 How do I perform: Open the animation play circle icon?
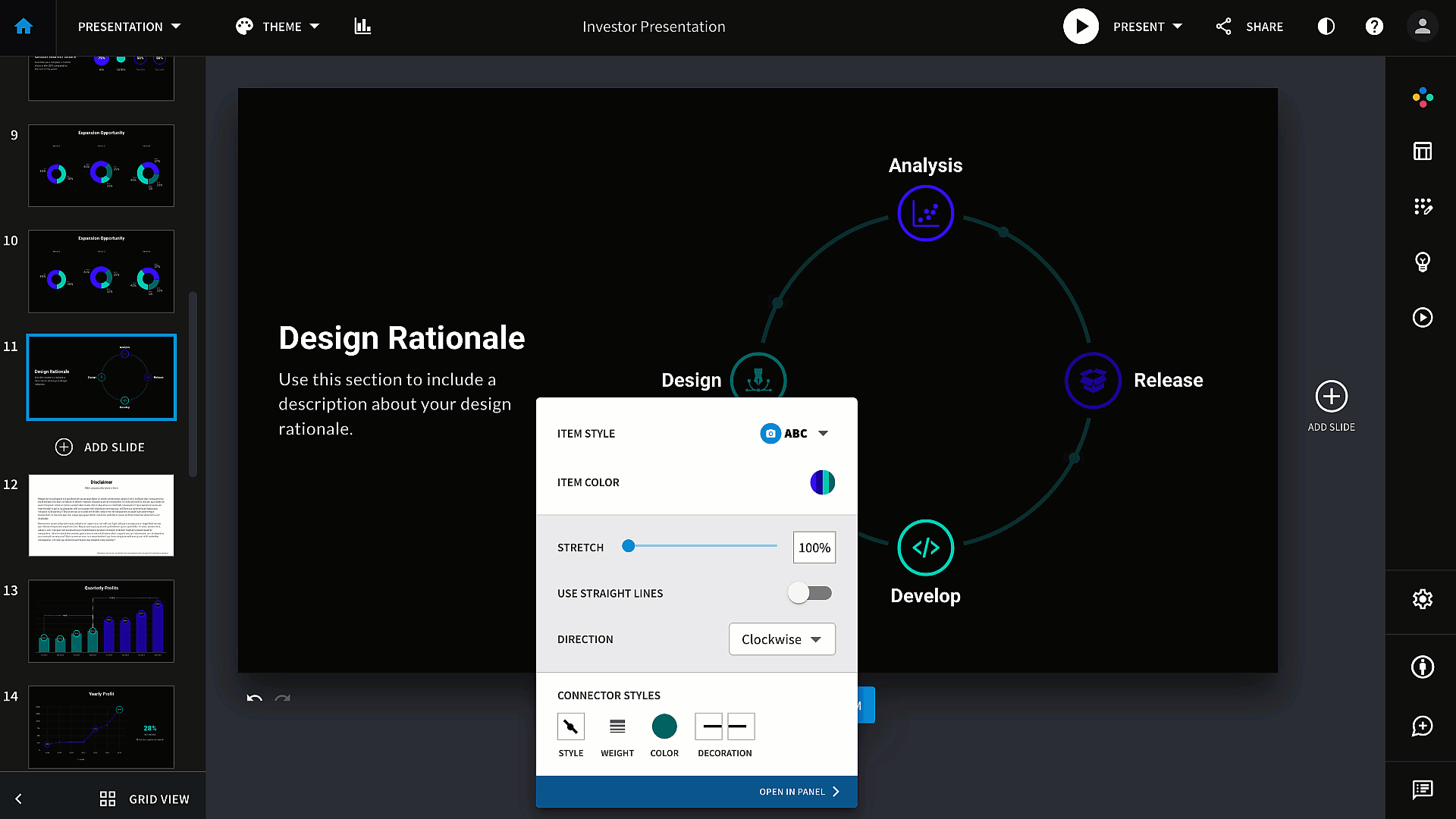(x=1423, y=317)
